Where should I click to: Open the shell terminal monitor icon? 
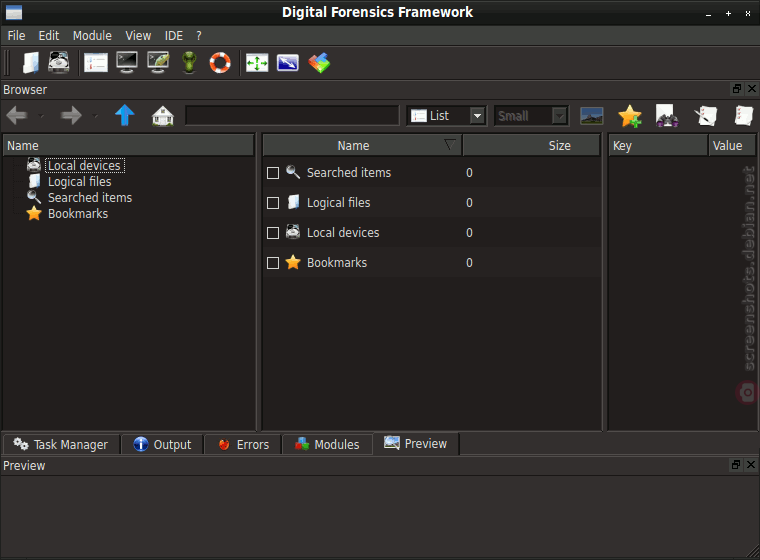[x=127, y=63]
